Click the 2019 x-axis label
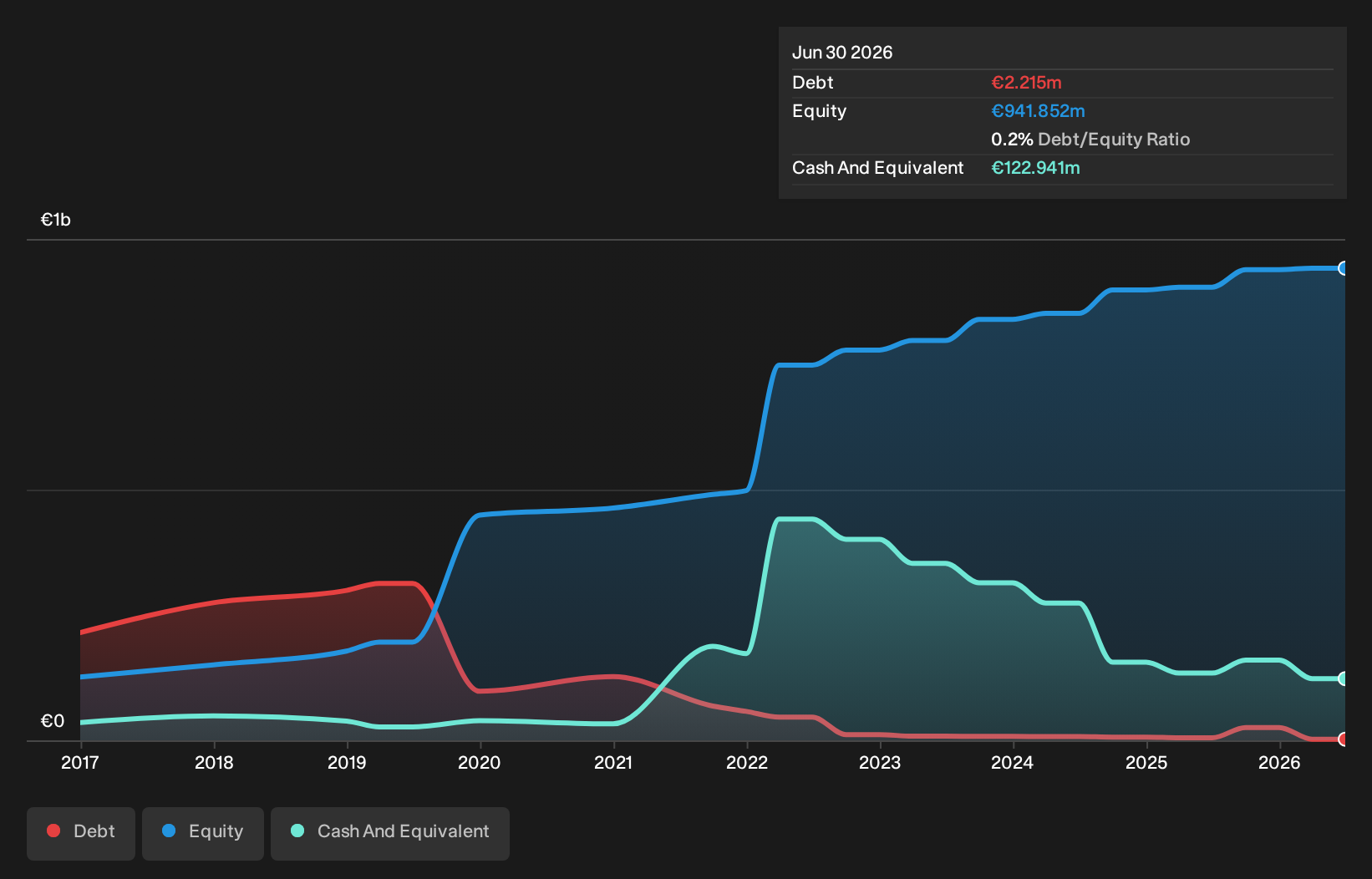The height and width of the screenshot is (879, 1372). (347, 762)
